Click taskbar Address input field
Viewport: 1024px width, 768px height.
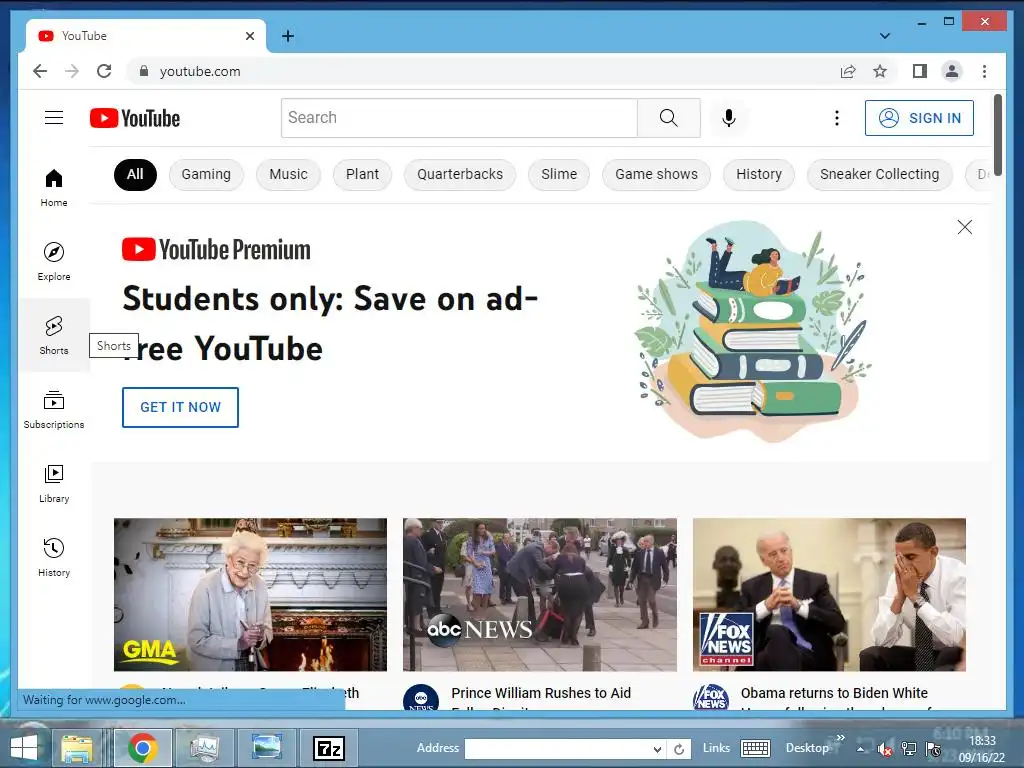(558, 749)
